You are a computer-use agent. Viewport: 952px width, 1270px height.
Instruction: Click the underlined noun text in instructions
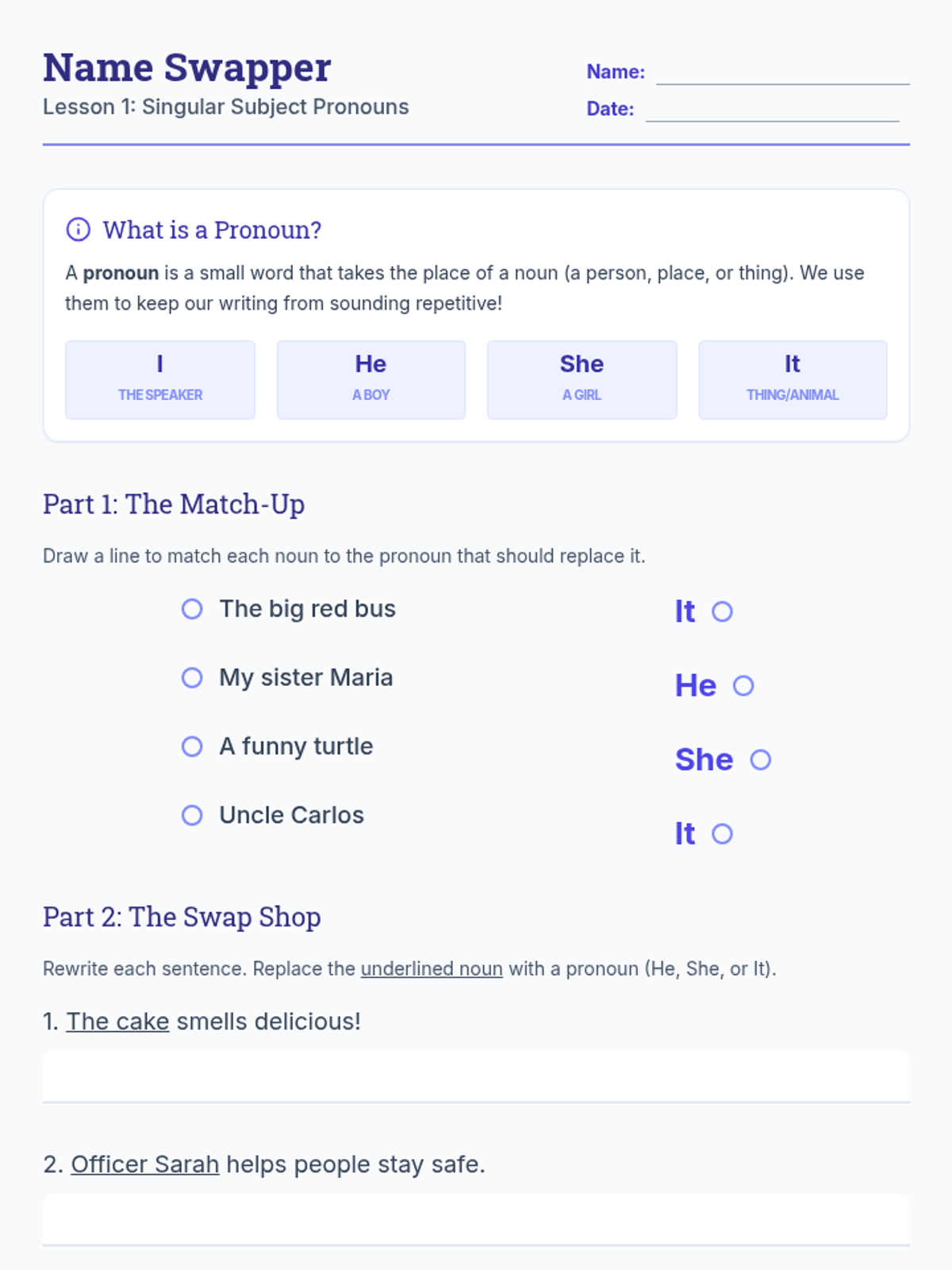pyautogui.click(x=432, y=969)
